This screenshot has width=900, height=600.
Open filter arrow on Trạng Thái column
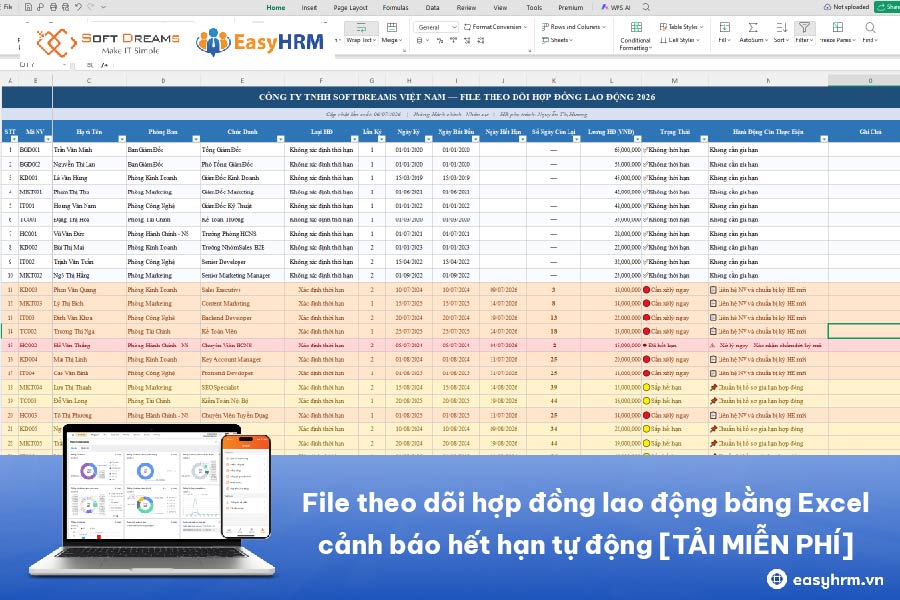pyautogui.click(x=704, y=139)
